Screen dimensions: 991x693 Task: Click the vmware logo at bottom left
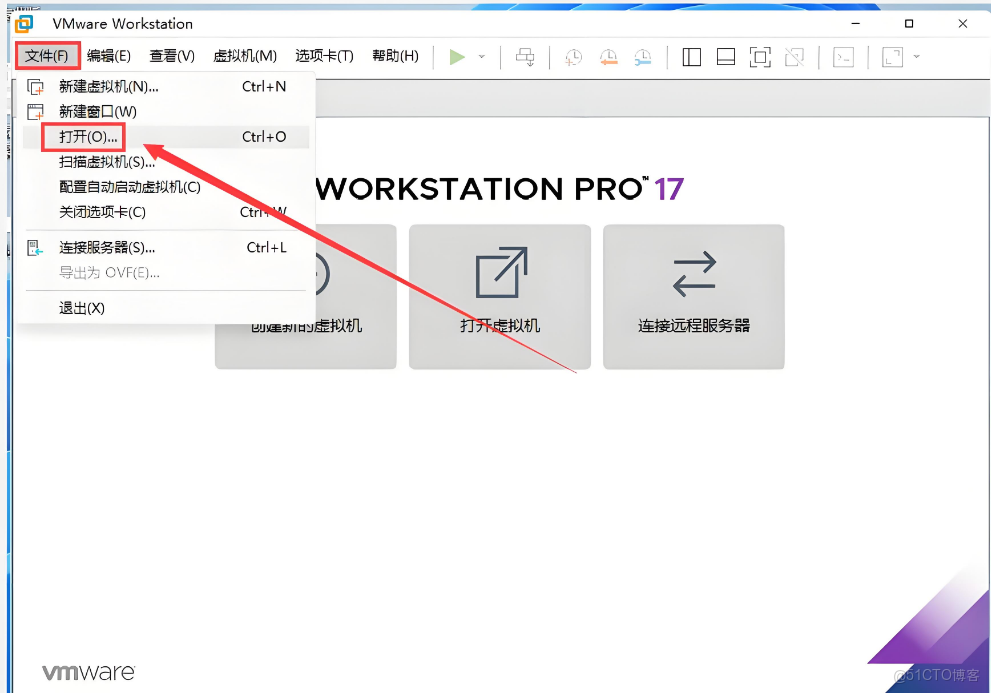88,673
